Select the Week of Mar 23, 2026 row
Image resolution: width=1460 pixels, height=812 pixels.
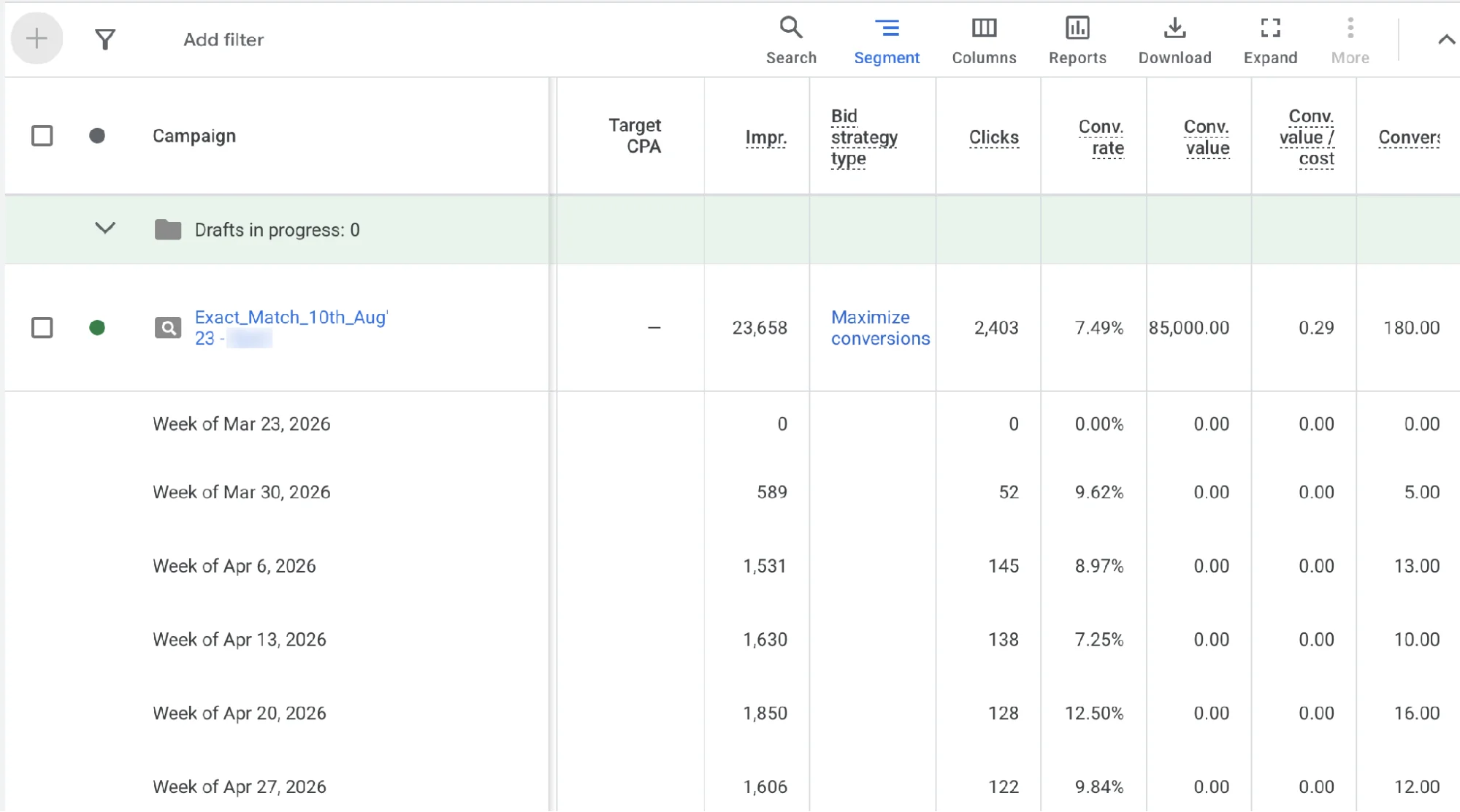[241, 424]
